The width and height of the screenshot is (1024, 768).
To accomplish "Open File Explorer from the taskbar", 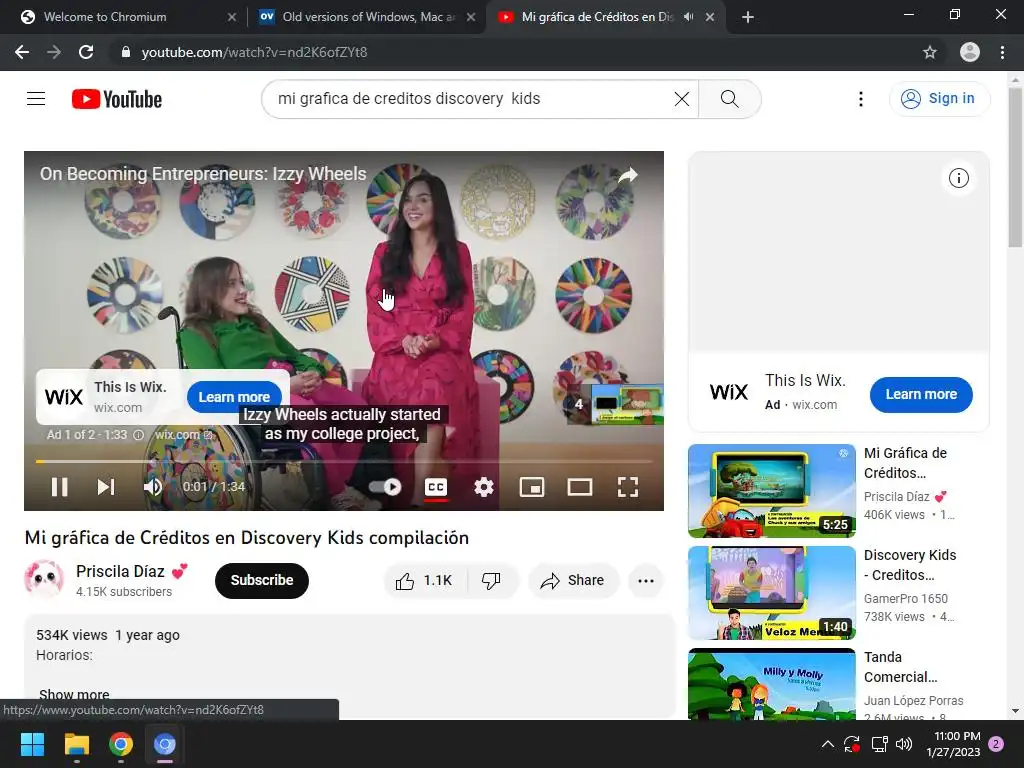I will pyautogui.click(x=76, y=744).
